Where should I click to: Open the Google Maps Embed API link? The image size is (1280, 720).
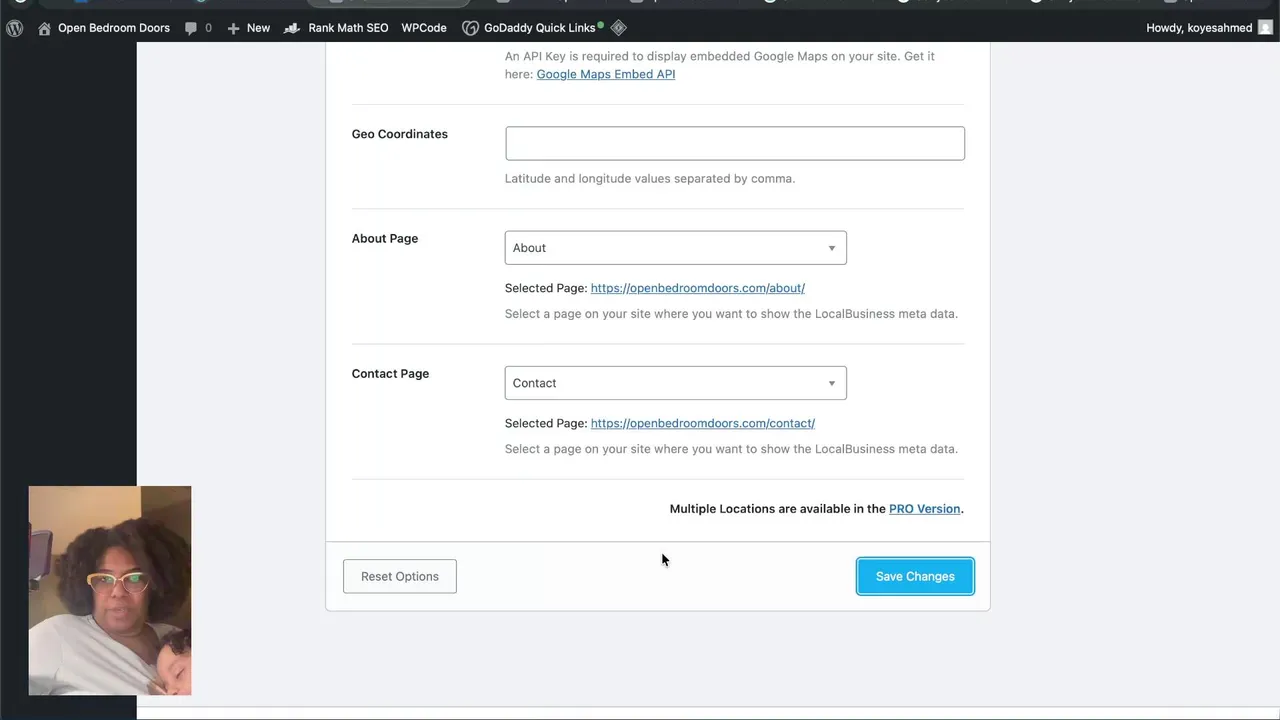(x=606, y=74)
